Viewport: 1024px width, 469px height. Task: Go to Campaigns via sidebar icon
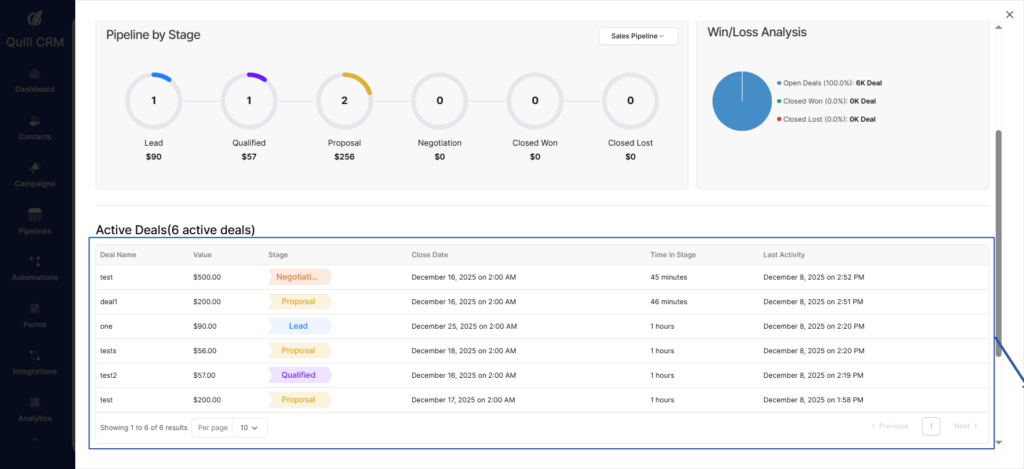pos(35,167)
